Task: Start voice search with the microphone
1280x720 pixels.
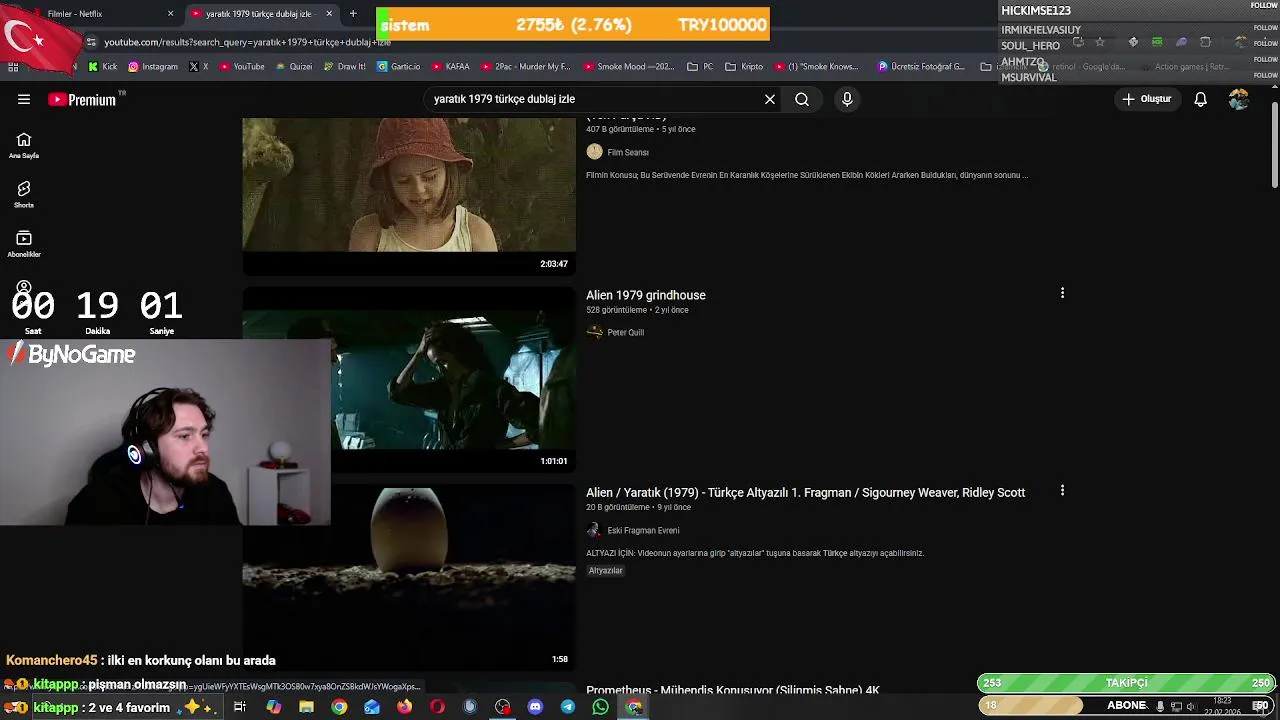Action: [847, 99]
